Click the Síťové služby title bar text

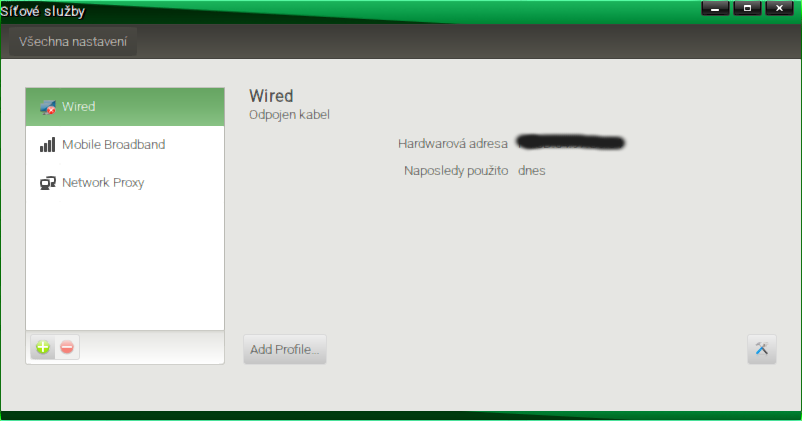[x=43, y=11]
